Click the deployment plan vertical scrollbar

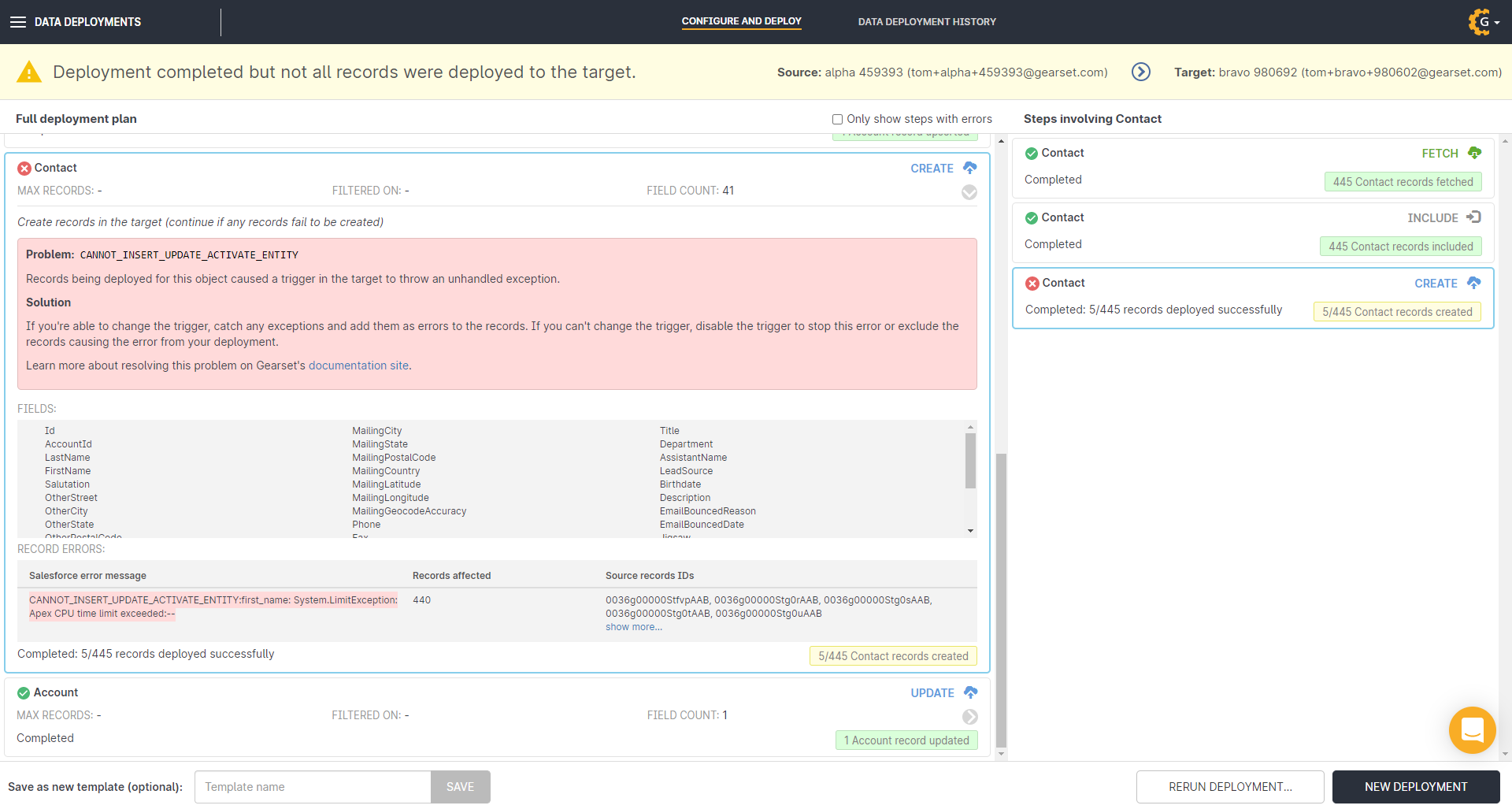pyautogui.click(x=1001, y=599)
